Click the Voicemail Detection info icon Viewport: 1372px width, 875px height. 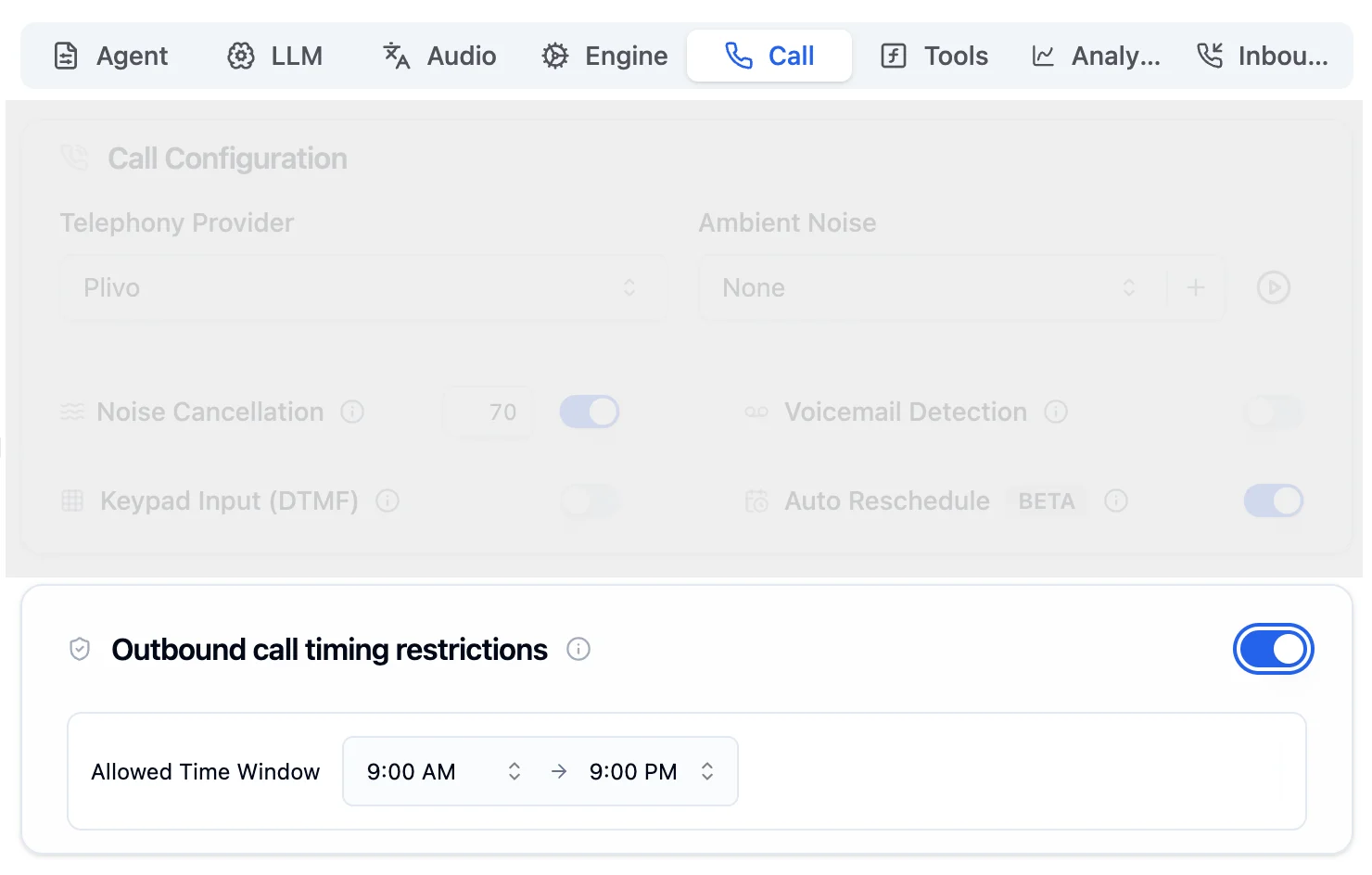point(1056,412)
